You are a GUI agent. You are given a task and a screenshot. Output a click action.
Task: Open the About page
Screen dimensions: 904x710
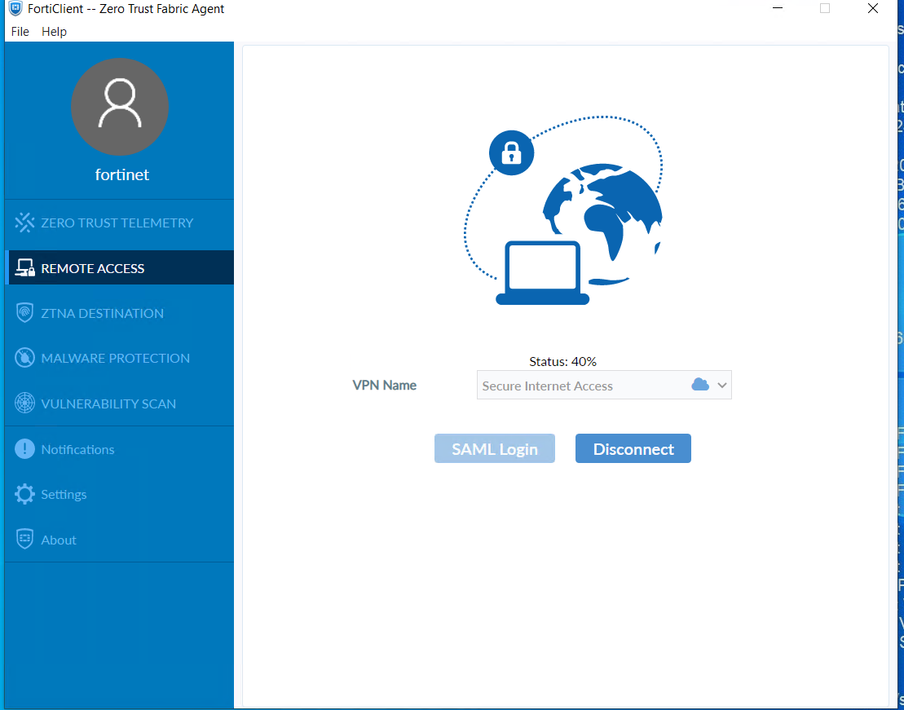tap(119, 539)
